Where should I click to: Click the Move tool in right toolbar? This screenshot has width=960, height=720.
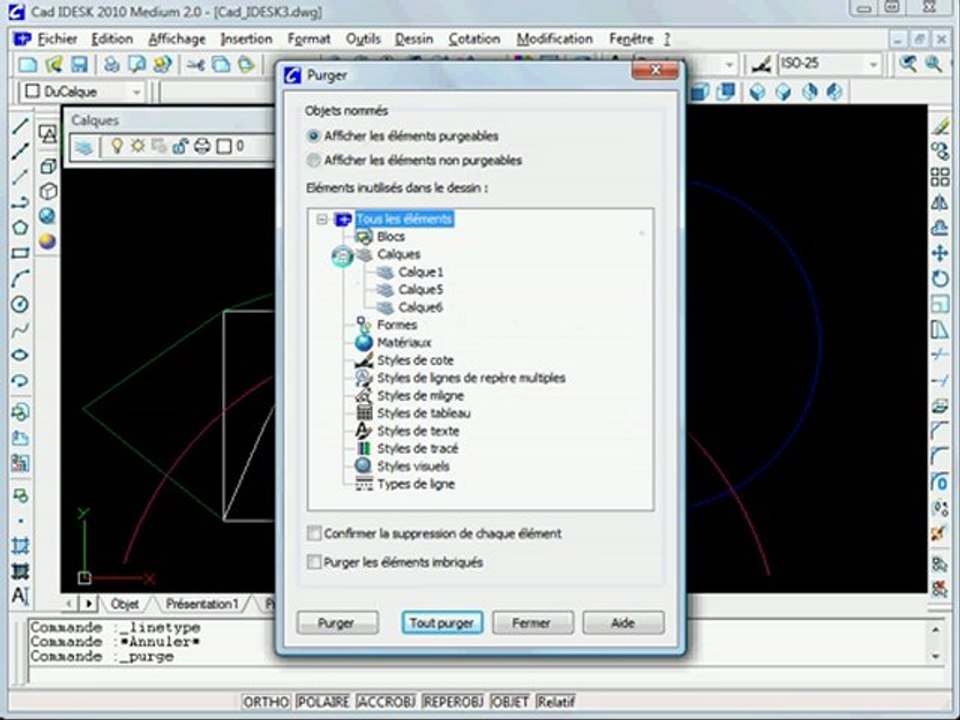[940, 253]
